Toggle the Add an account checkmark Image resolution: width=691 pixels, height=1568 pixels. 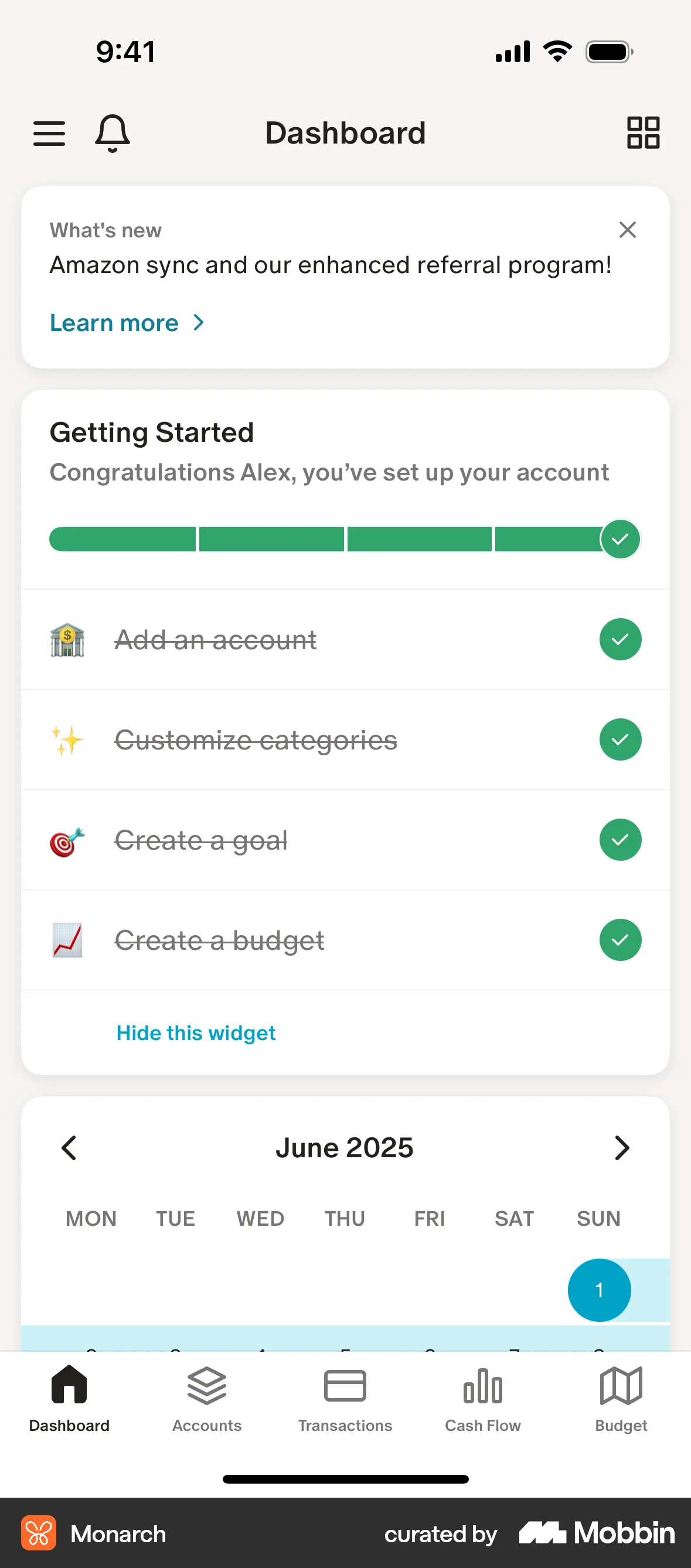pos(619,640)
